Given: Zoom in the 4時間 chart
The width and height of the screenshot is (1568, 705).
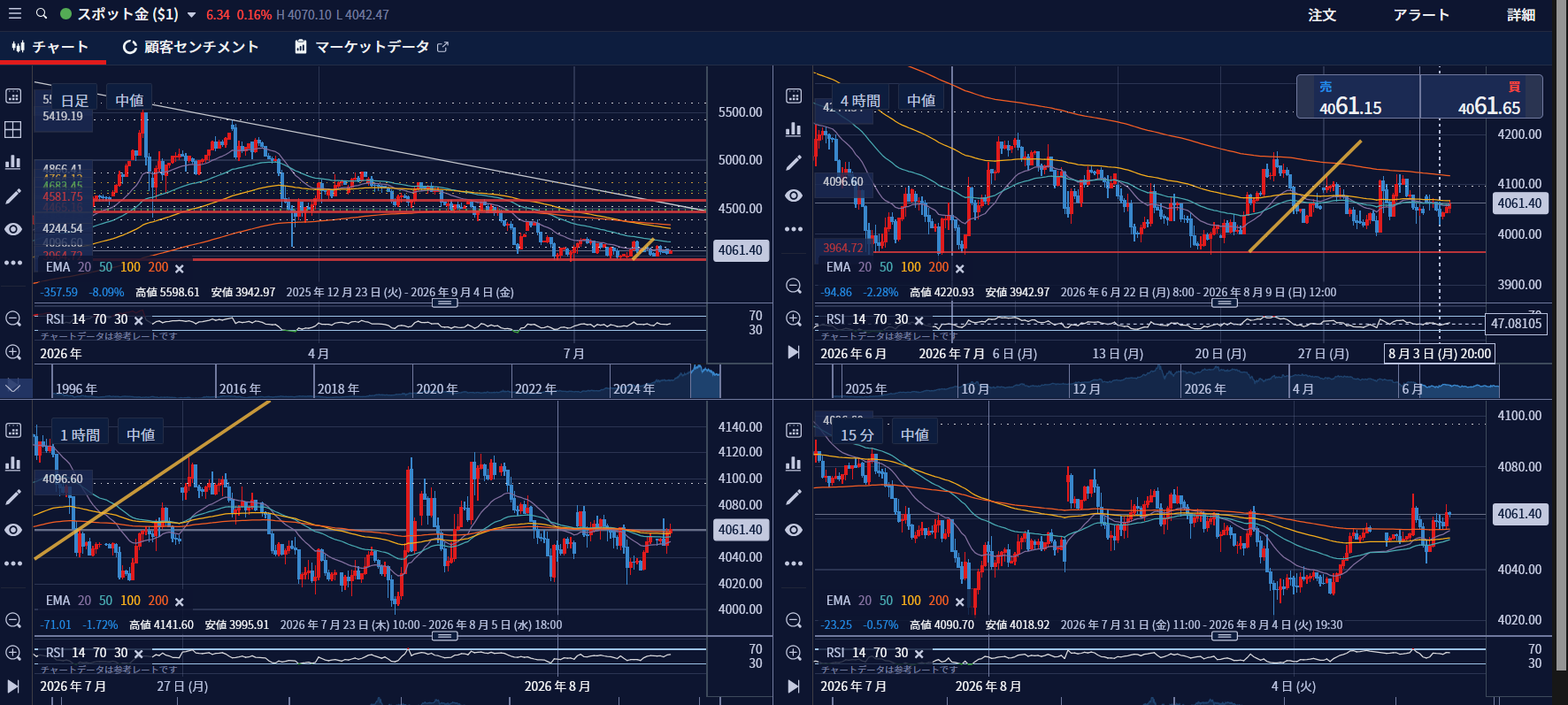Looking at the screenshot, I should click(794, 319).
